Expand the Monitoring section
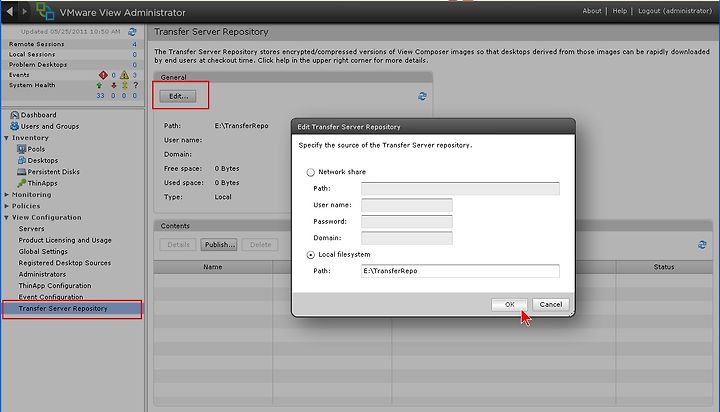720x412 pixels. [6, 195]
